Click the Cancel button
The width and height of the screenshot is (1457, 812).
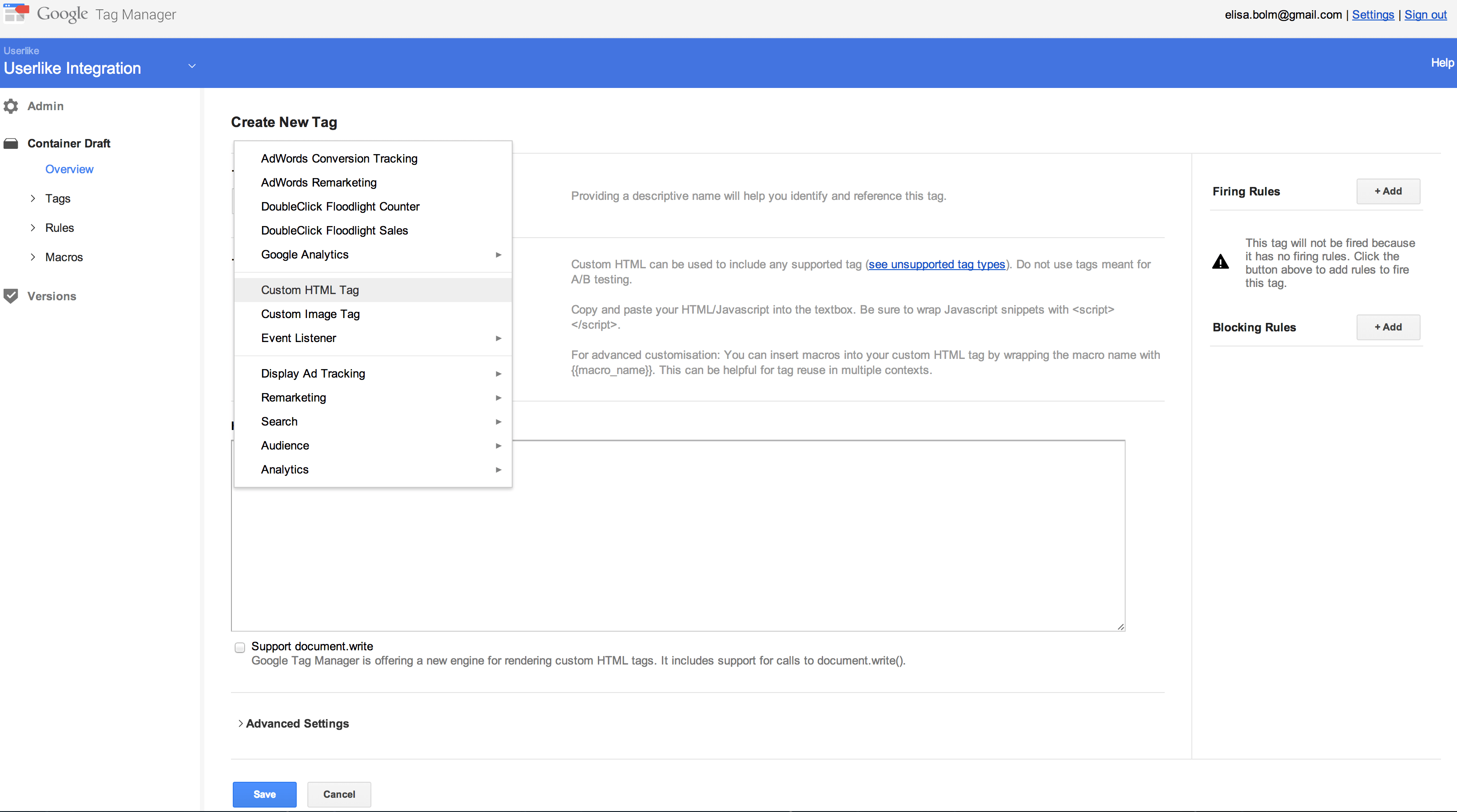[339, 795]
